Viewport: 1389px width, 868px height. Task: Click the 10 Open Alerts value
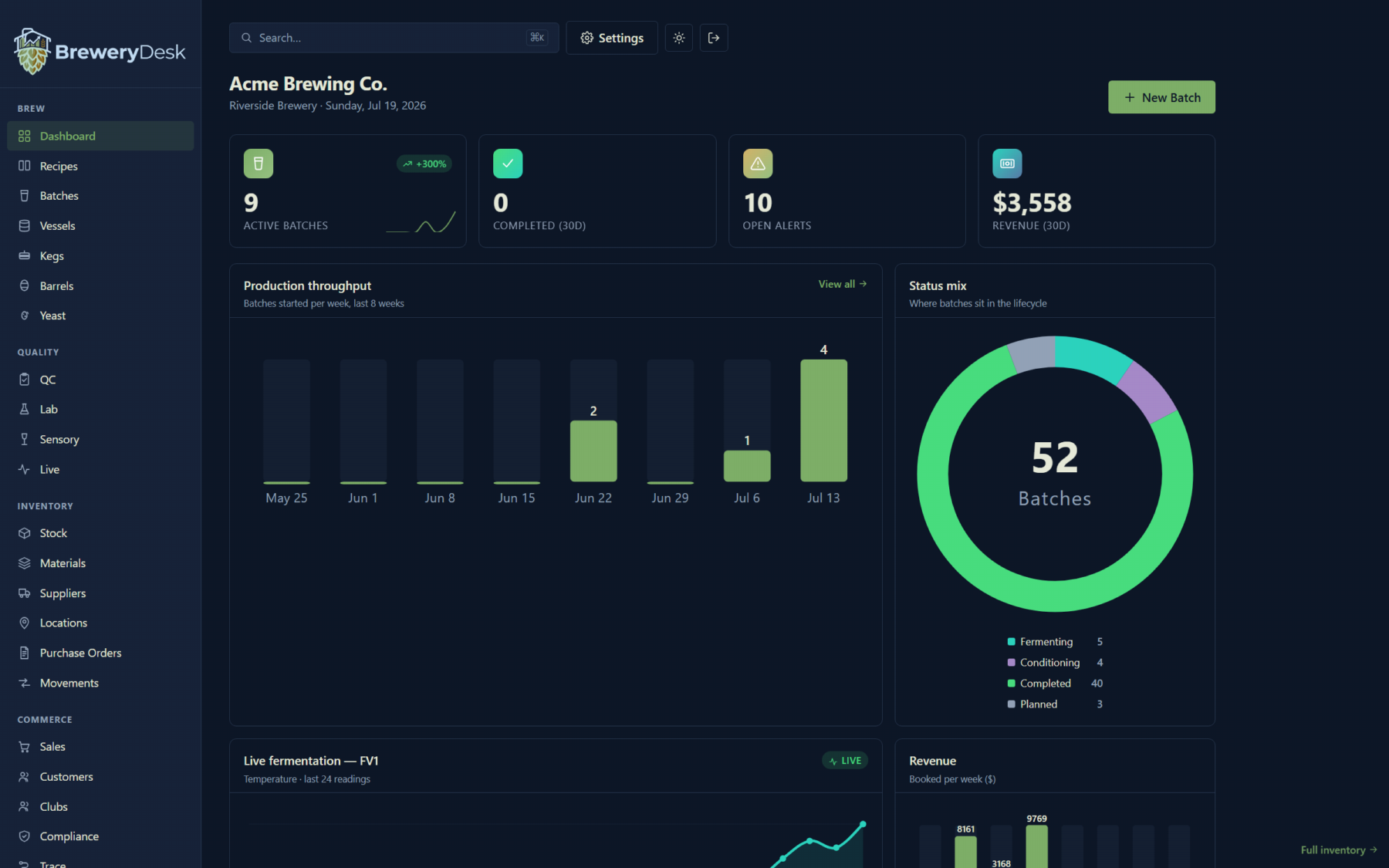pyautogui.click(x=758, y=203)
